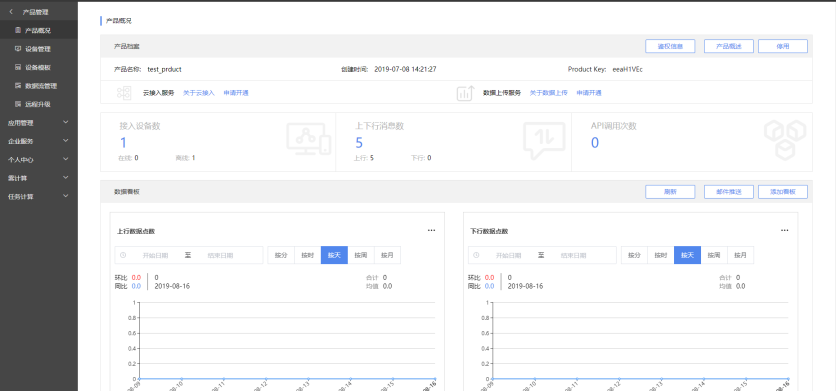Open the ellipsis menu on 上行数据点数 chart
The width and height of the screenshot is (836, 391).
431,230
